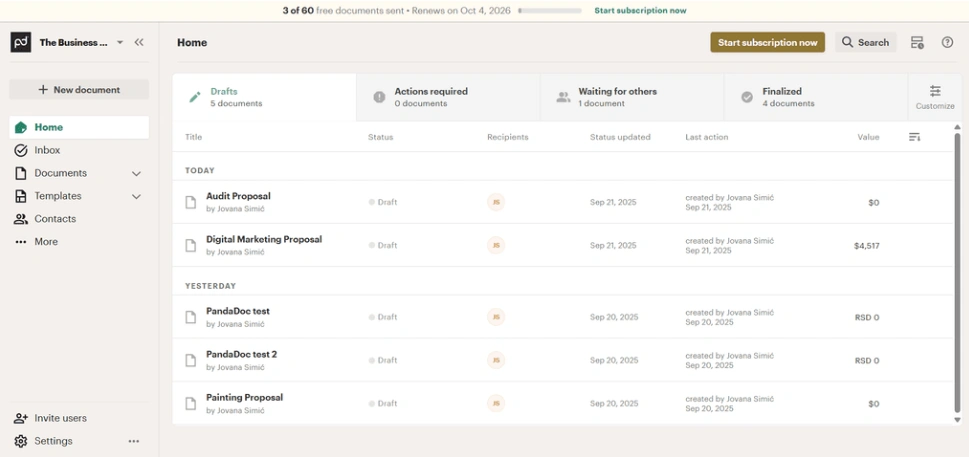The width and height of the screenshot is (969, 457).
Task: Click the PandaDoc test 2 file icon
Action: 191,361
